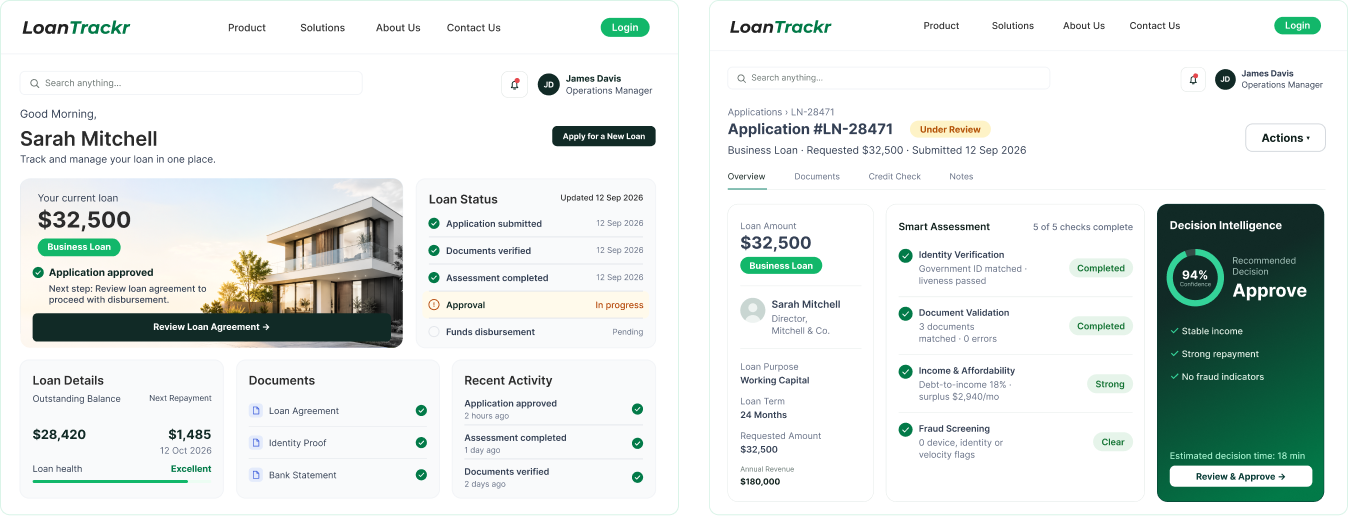Click check icon beside Documents verified status
Screen dimensions: 1348x516
(434, 251)
